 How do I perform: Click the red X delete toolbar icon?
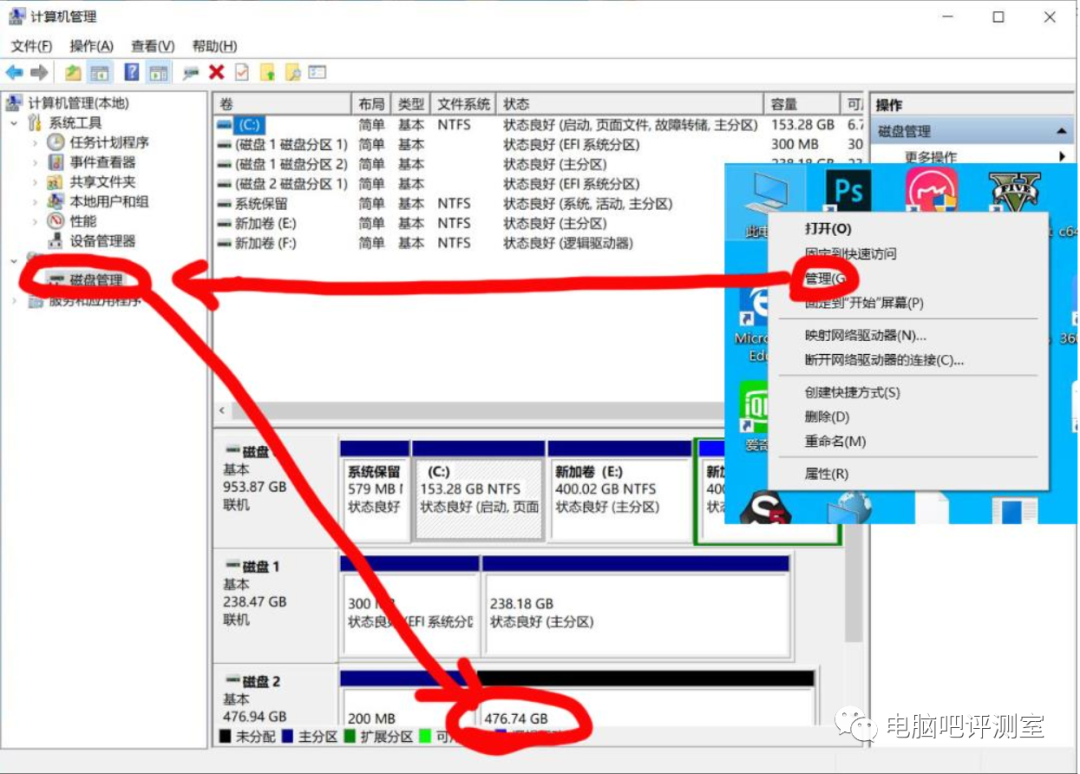pos(216,72)
